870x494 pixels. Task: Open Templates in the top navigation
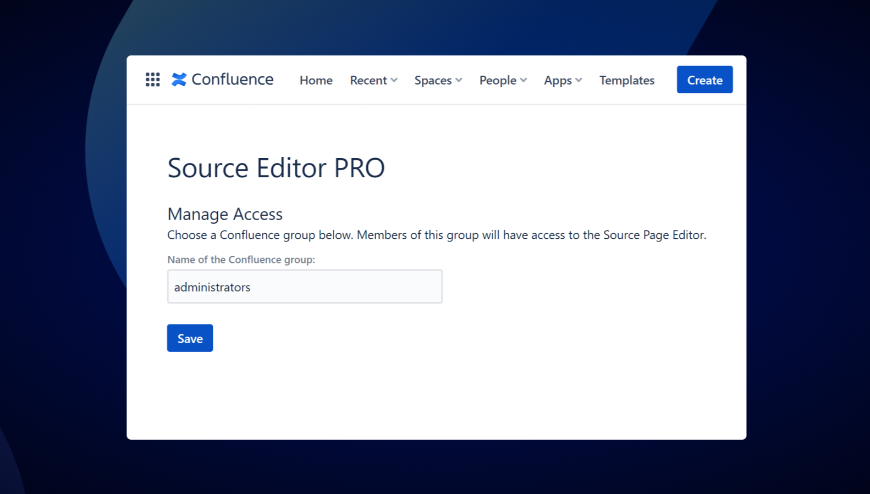click(627, 80)
